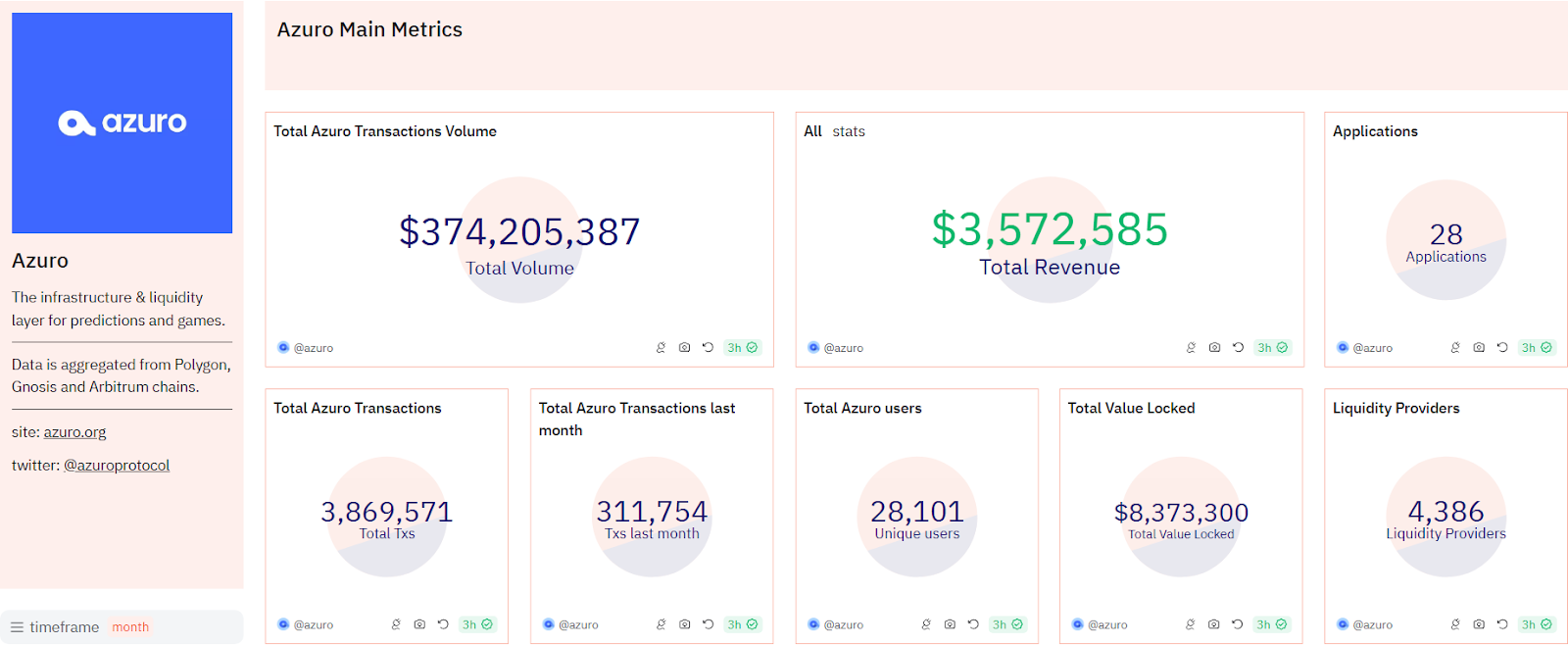The width and height of the screenshot is (1568, 645).
Task: Open @azuro profile from Total Azuro users card
Action: point(836,624)
